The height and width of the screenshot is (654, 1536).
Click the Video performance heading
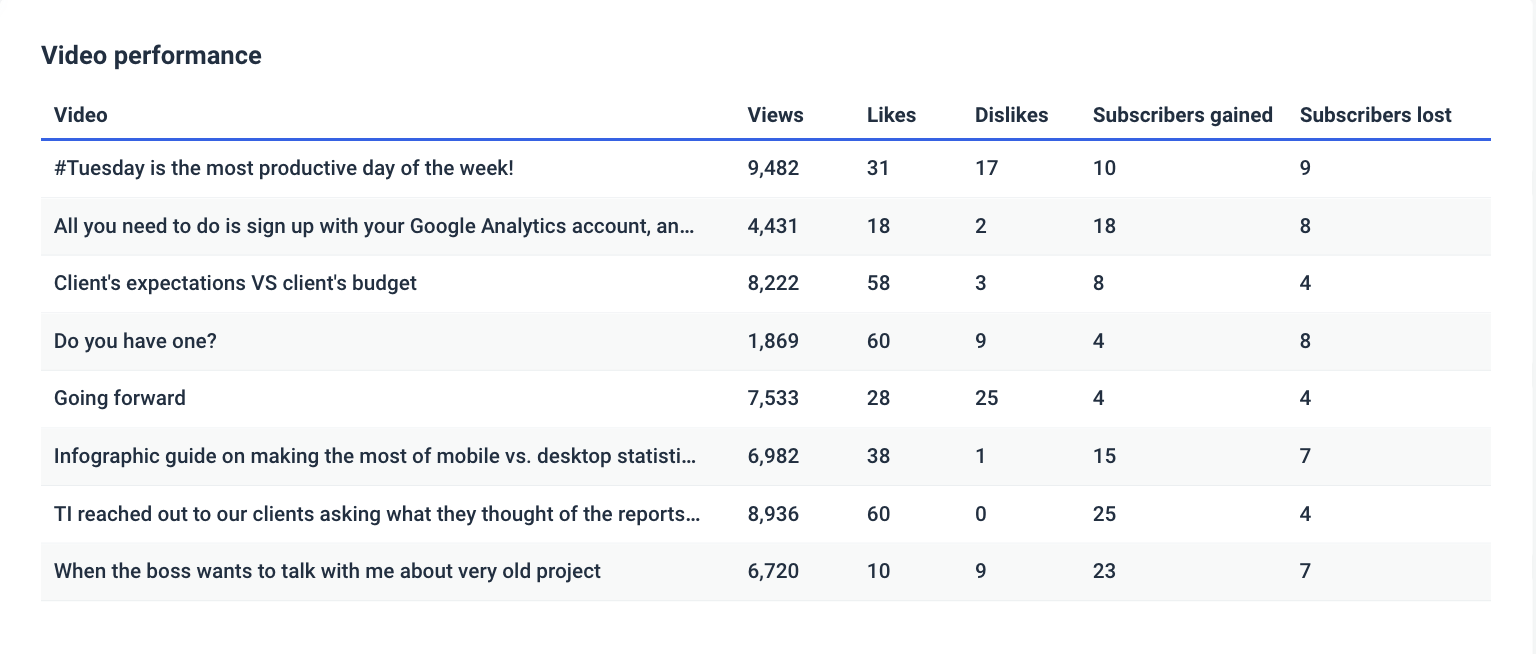click(x=150, y=55)
